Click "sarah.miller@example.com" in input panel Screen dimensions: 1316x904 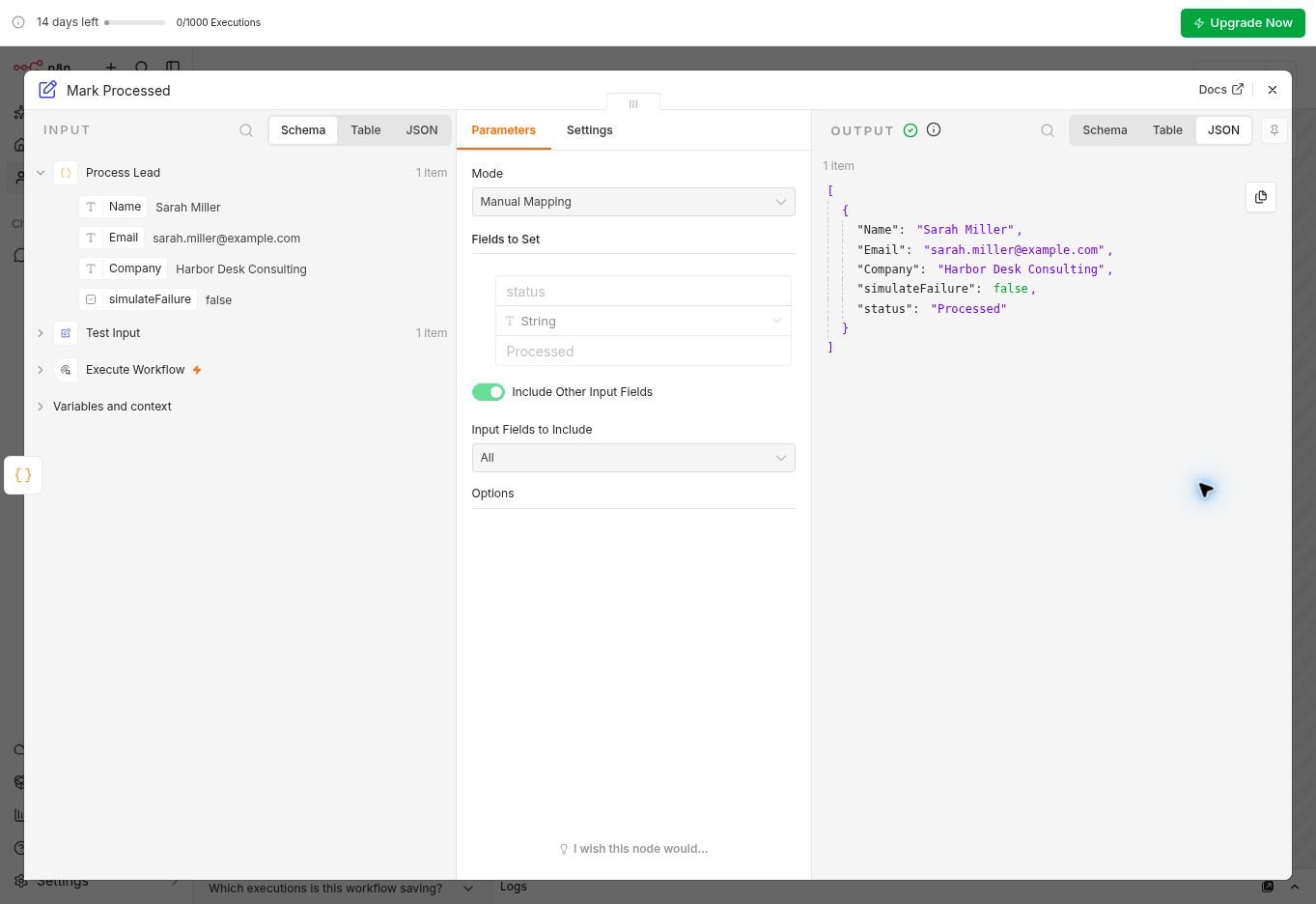(x=227, y=239)
